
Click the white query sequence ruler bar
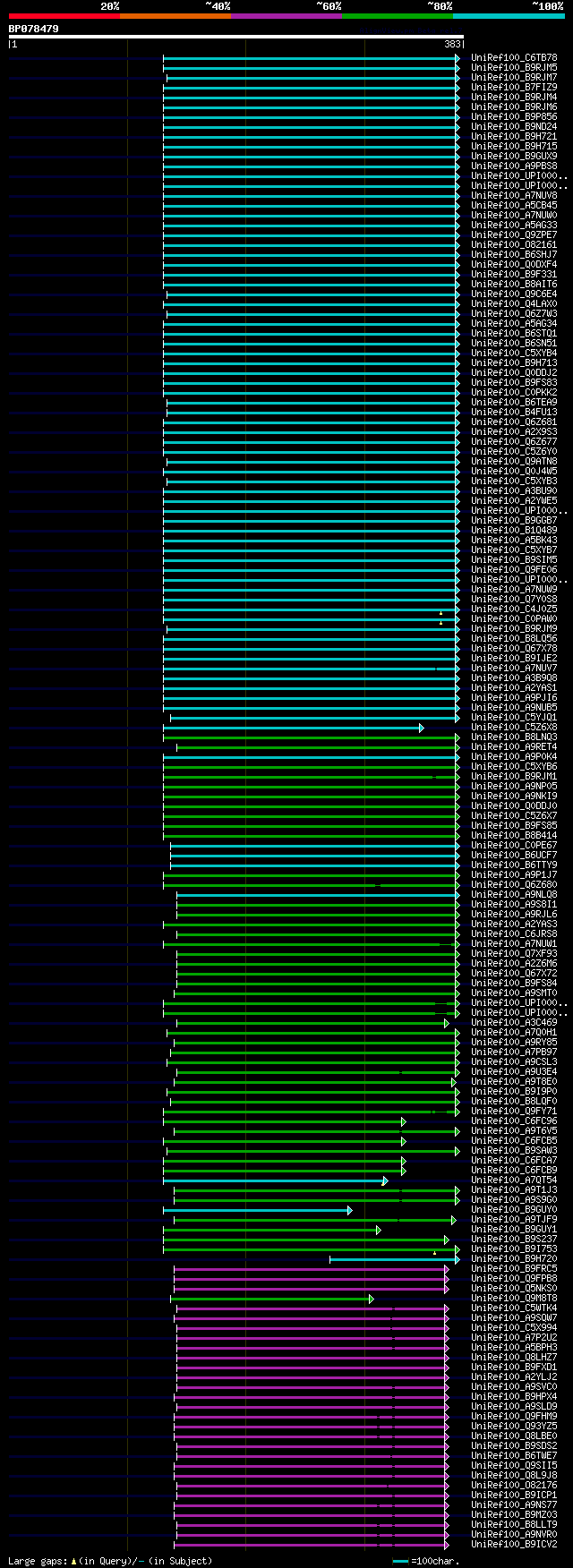click(x=236, y=37)
